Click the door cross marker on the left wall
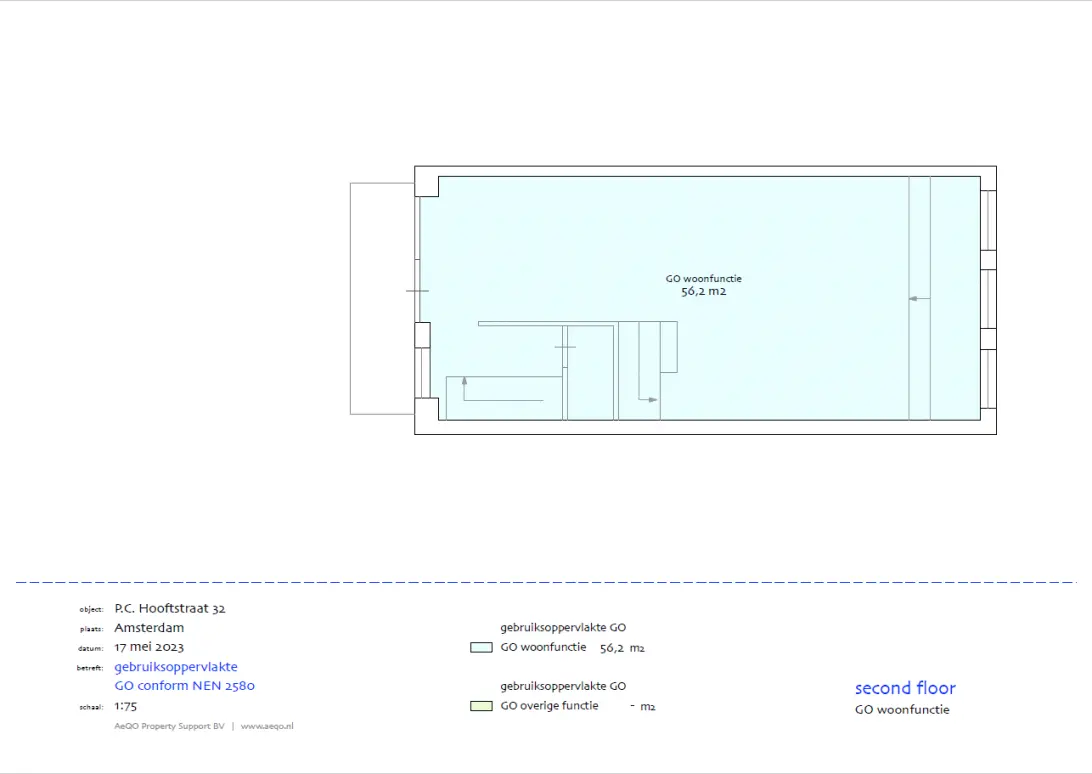This screenshot has height=774, width=1092. (x=417, y=291)
